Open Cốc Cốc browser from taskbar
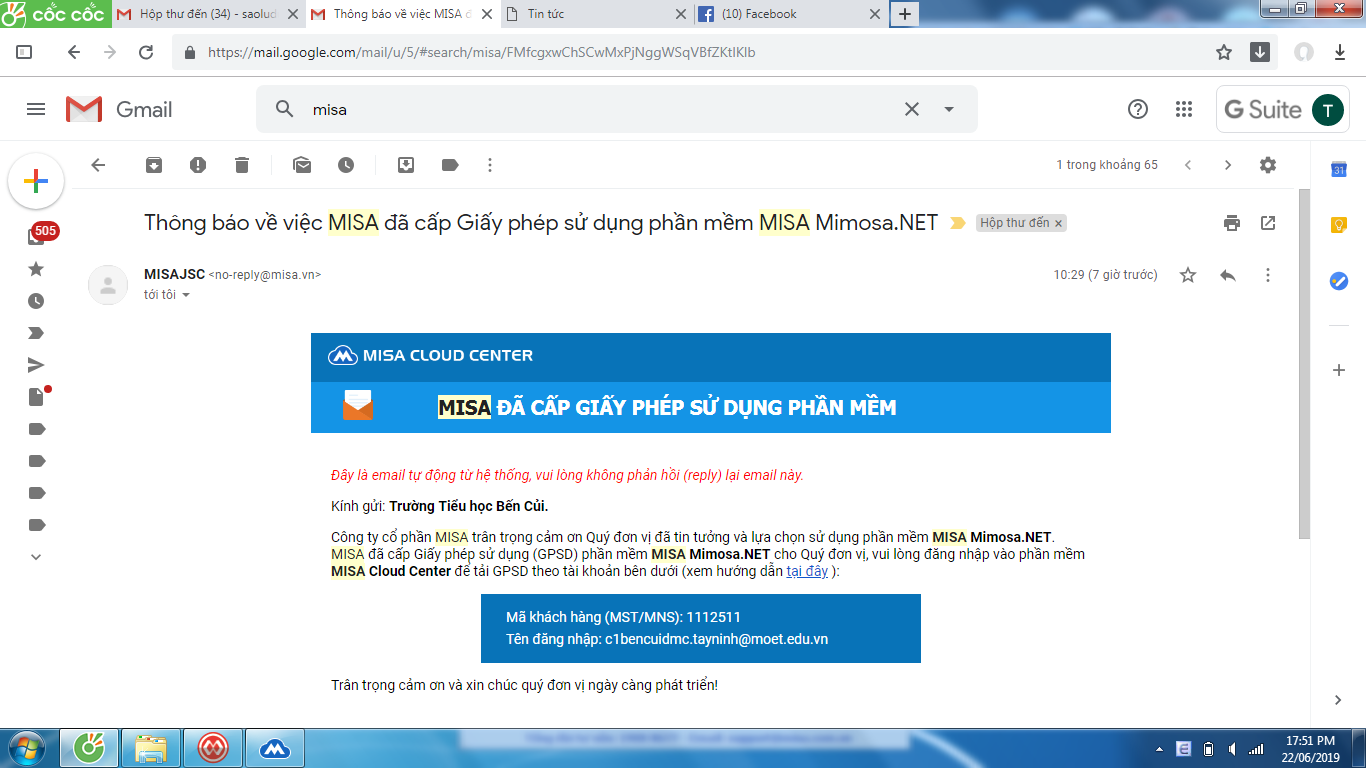 [x=91, y=747]
